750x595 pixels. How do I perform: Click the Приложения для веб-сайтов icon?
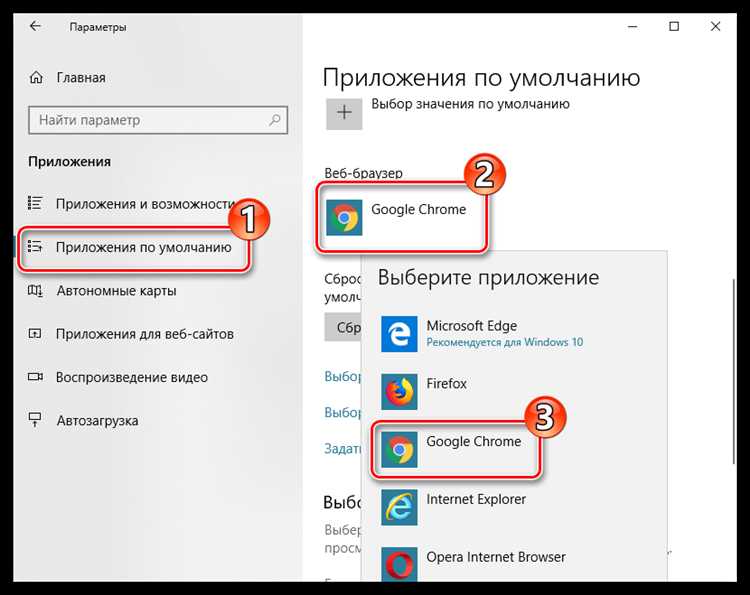(x=35, y=333)
